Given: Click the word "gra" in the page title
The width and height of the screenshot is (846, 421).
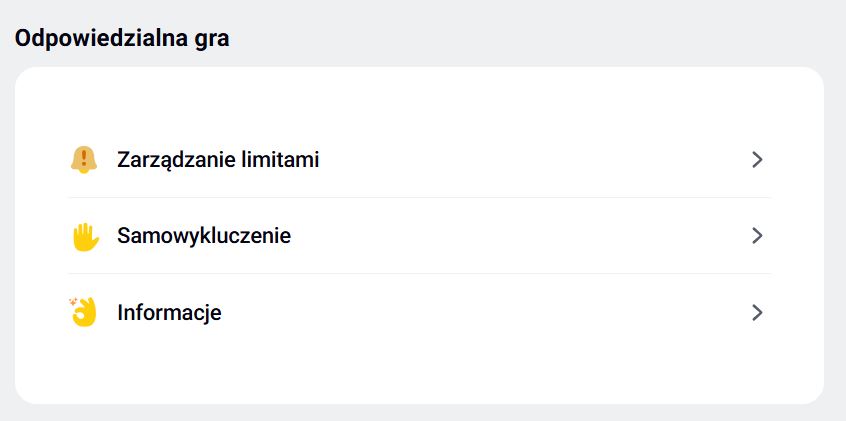Looking at the screenshot, I should 212,40.
